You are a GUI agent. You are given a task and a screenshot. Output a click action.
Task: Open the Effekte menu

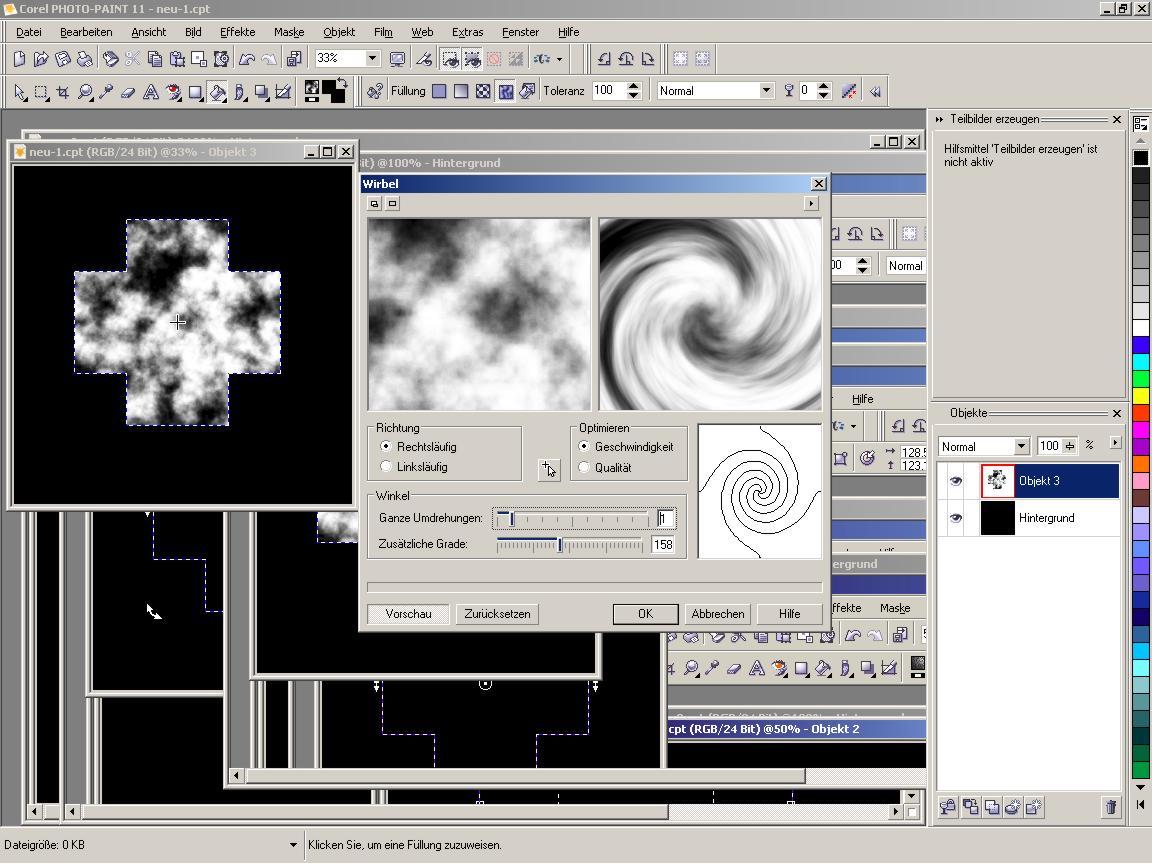[237, 32]
